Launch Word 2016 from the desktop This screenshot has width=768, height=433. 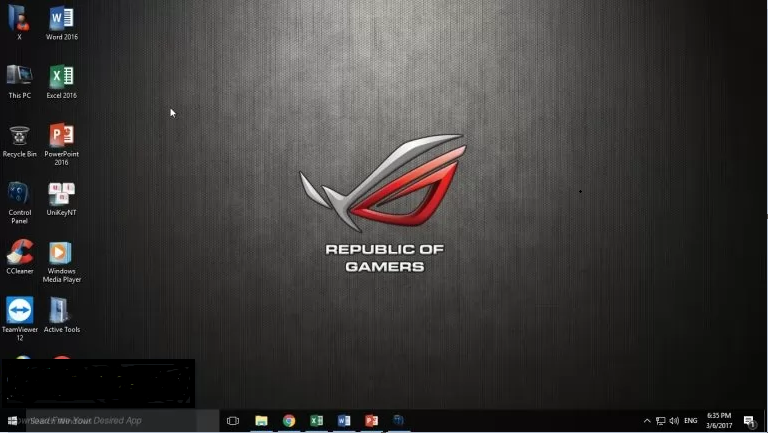point(61,22)
